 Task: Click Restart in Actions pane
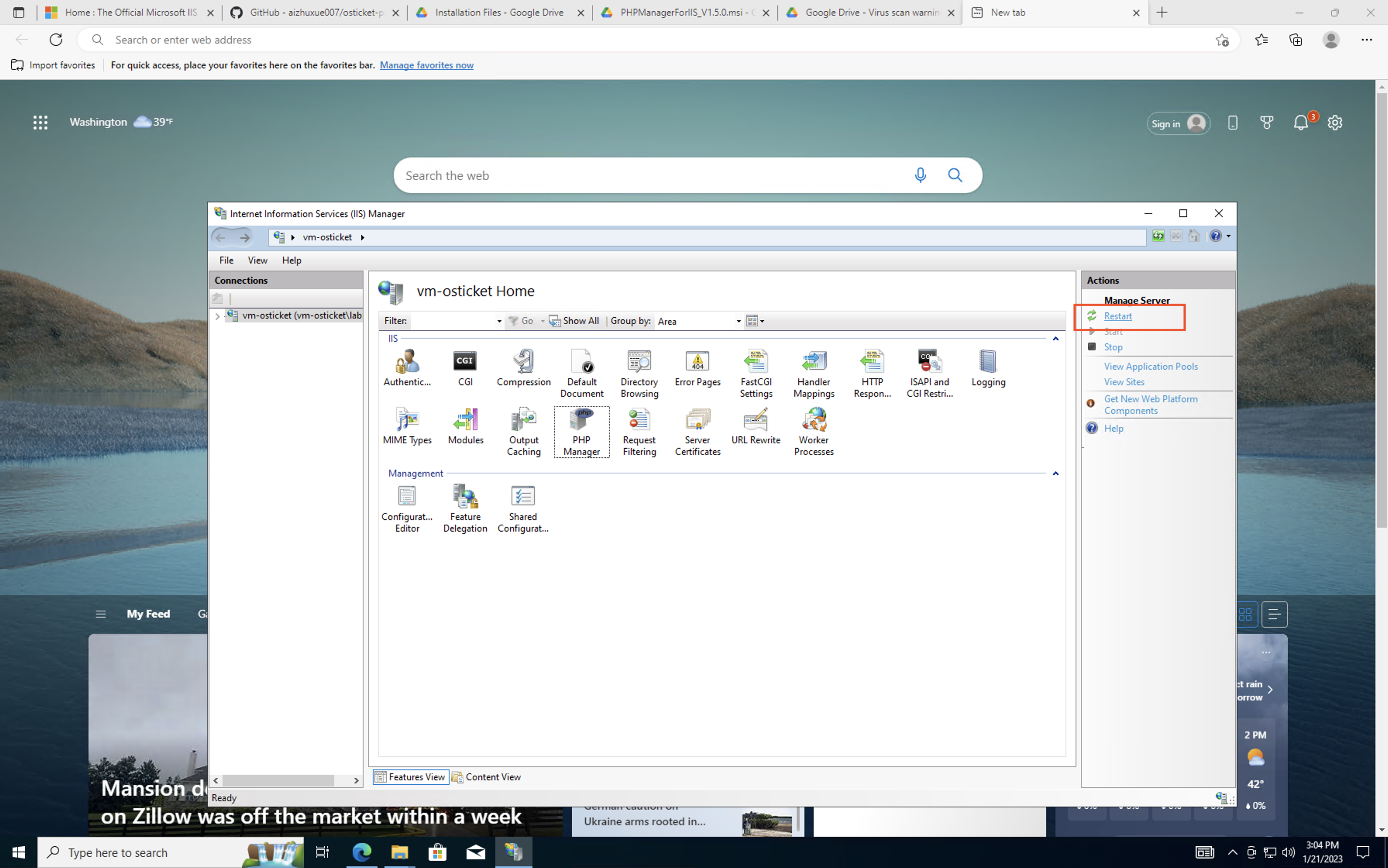coord(1118,316)
